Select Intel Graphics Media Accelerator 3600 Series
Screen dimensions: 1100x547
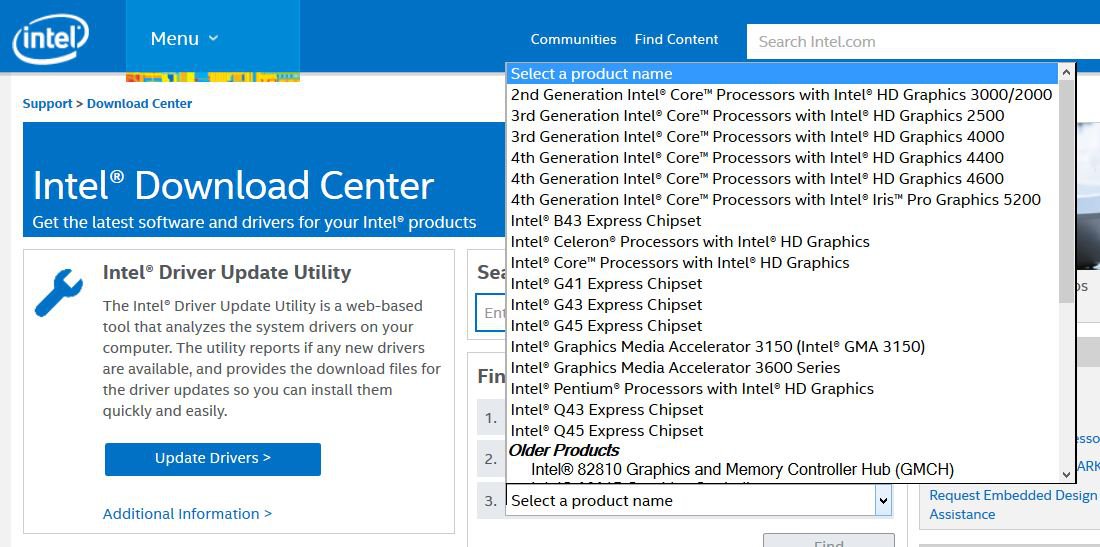(x=675, y=368)
